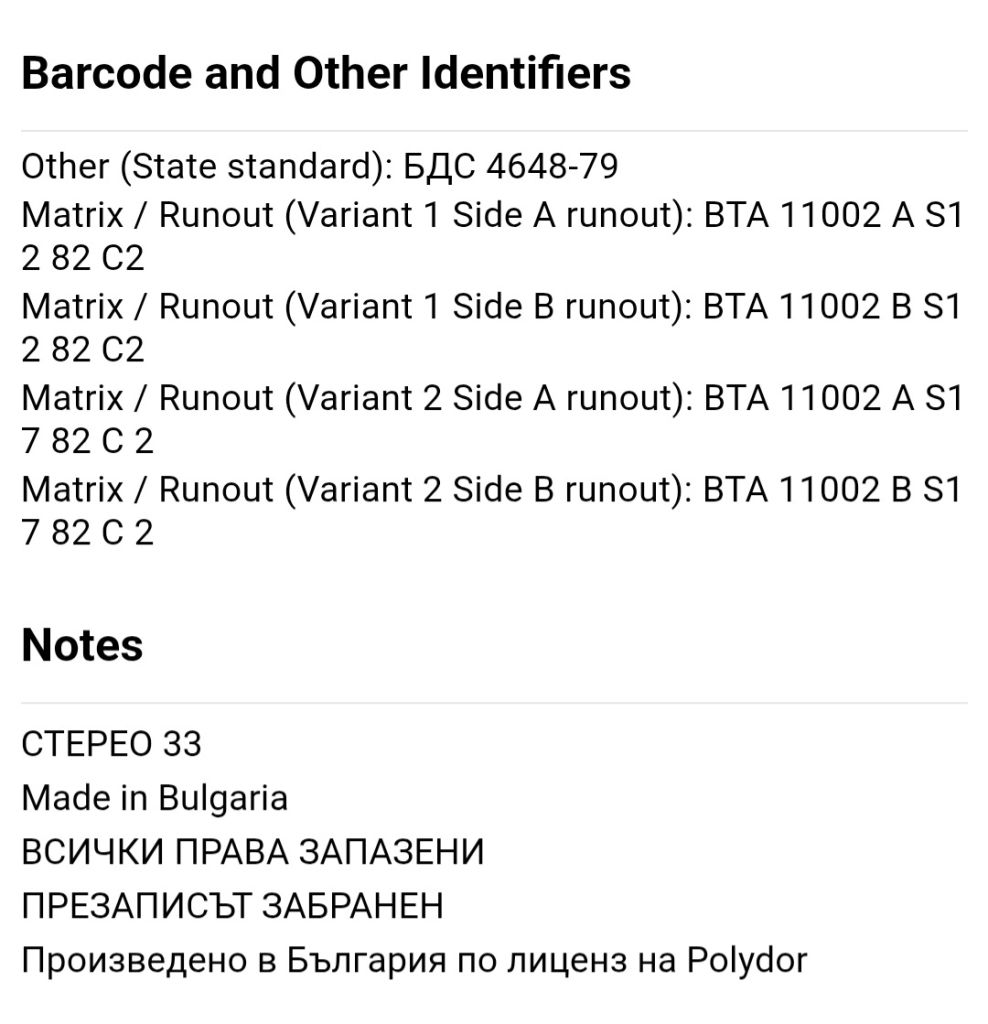Click Variant 1 Side A runout entry
Screen dimensions: 988x1024
pos(493,236)
